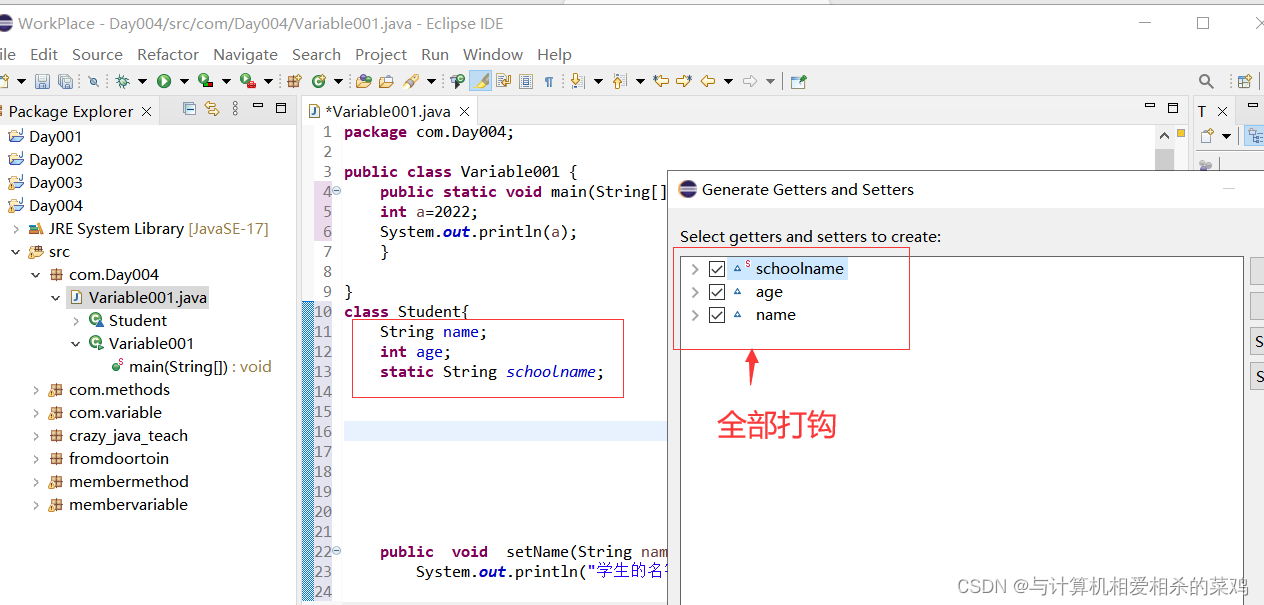
Task: Open the Search dialog icon
Action: 1205,80
